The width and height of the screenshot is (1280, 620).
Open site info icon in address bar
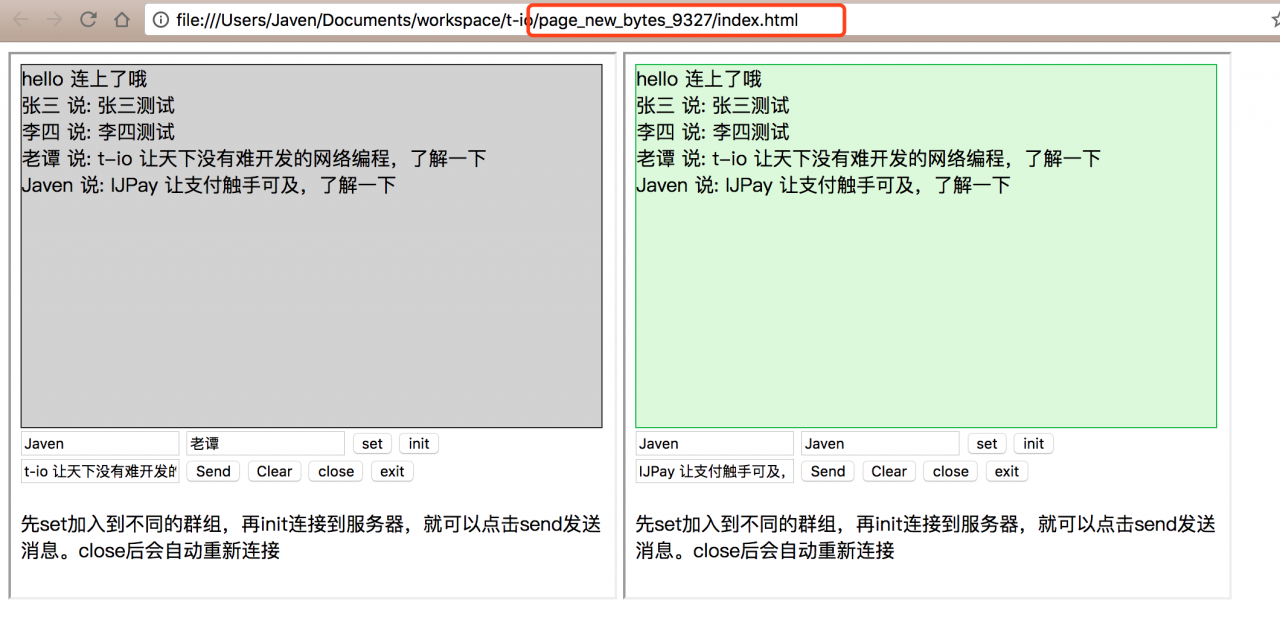pos(162,20)
